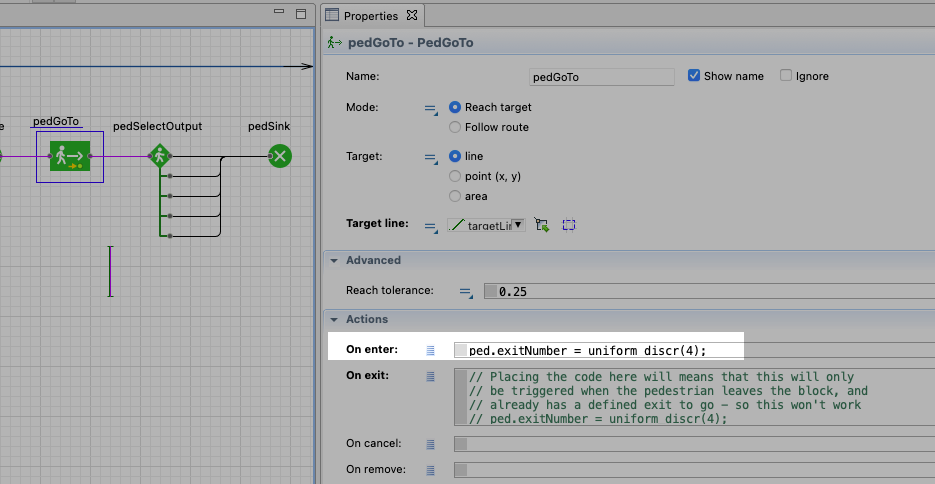This screenshot has width=935, height=484.
Task: Select the pedSelectOutput diamond block
Action: pos(159,156)
